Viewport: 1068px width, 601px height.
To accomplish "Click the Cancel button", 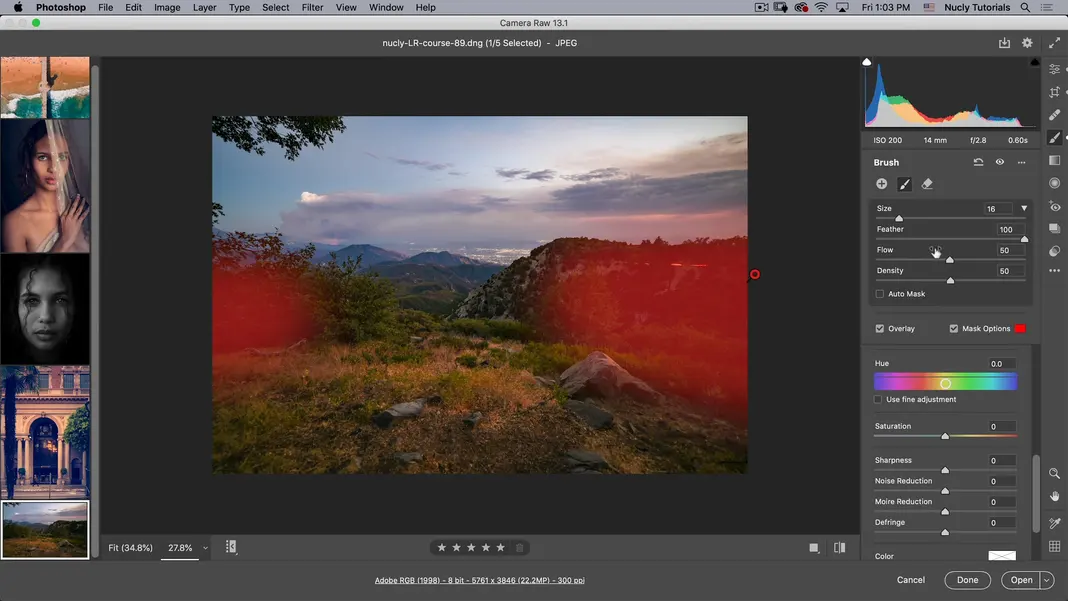I will 911,580.
